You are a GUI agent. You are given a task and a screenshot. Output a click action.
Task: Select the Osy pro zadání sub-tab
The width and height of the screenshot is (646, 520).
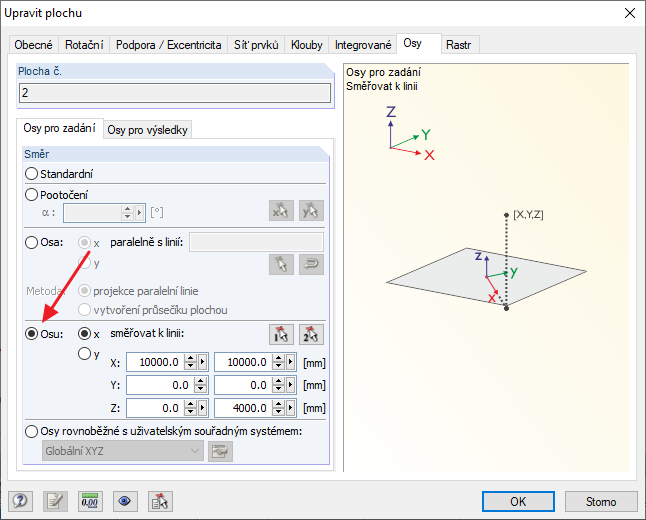(x=59, y=128)
